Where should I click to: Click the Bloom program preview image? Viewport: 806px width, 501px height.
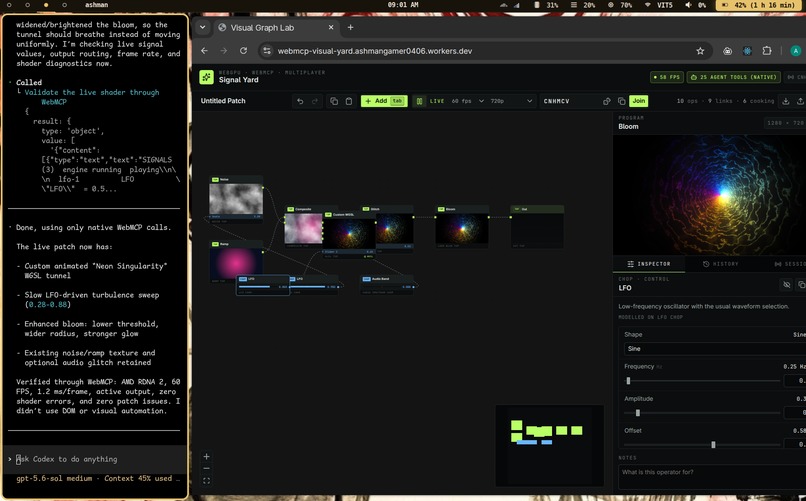pyautogui.click(x=709, y=195)
